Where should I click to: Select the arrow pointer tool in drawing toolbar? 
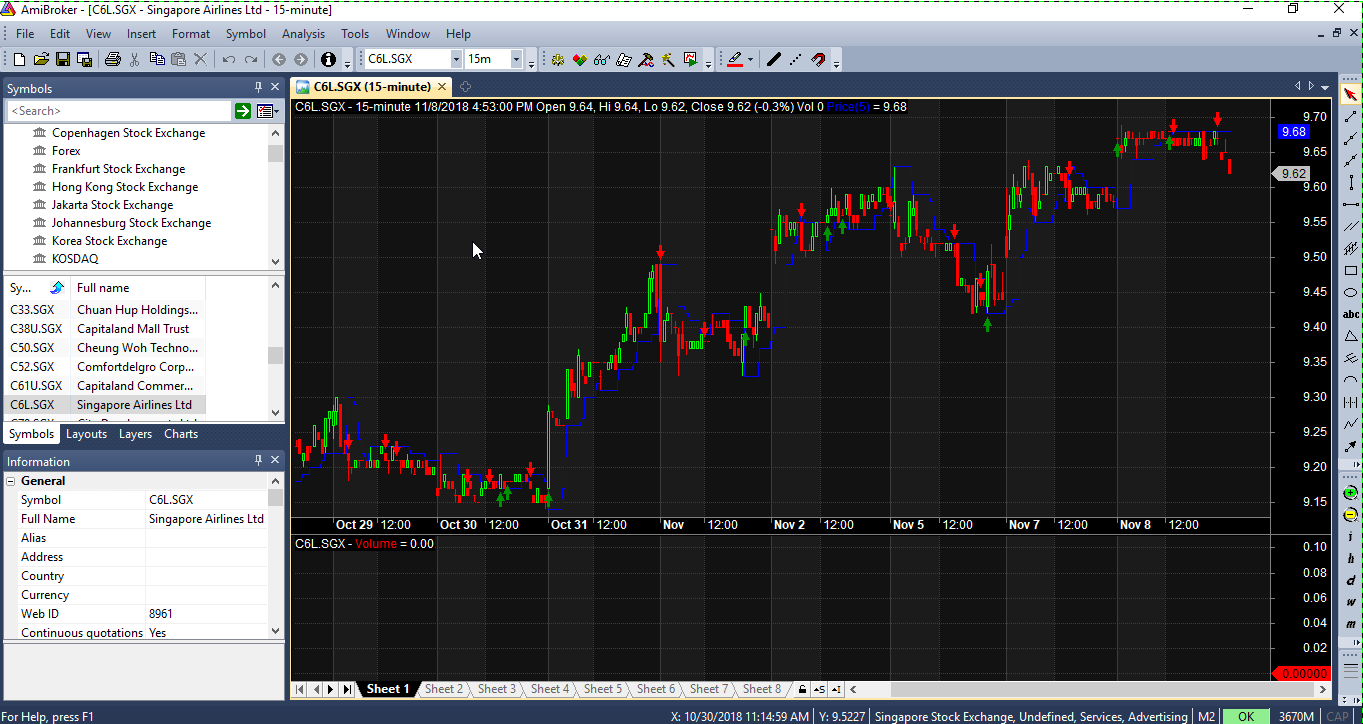coord(1351,94)
